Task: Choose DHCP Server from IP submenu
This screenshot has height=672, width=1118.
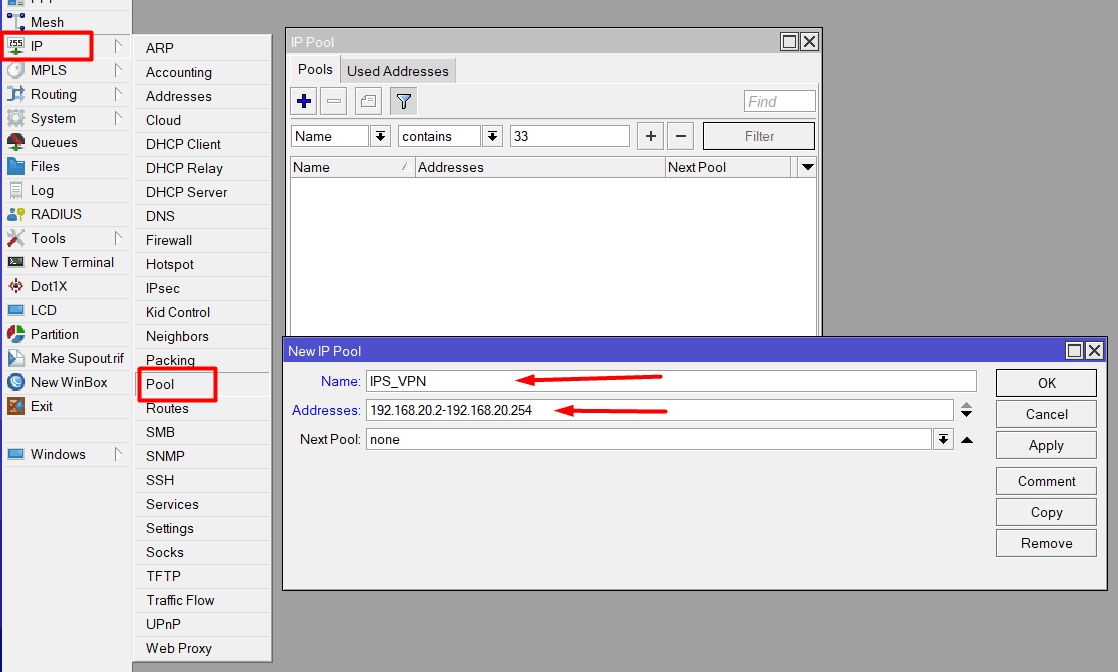Action: pyautogui.click(x=186, y=192)
